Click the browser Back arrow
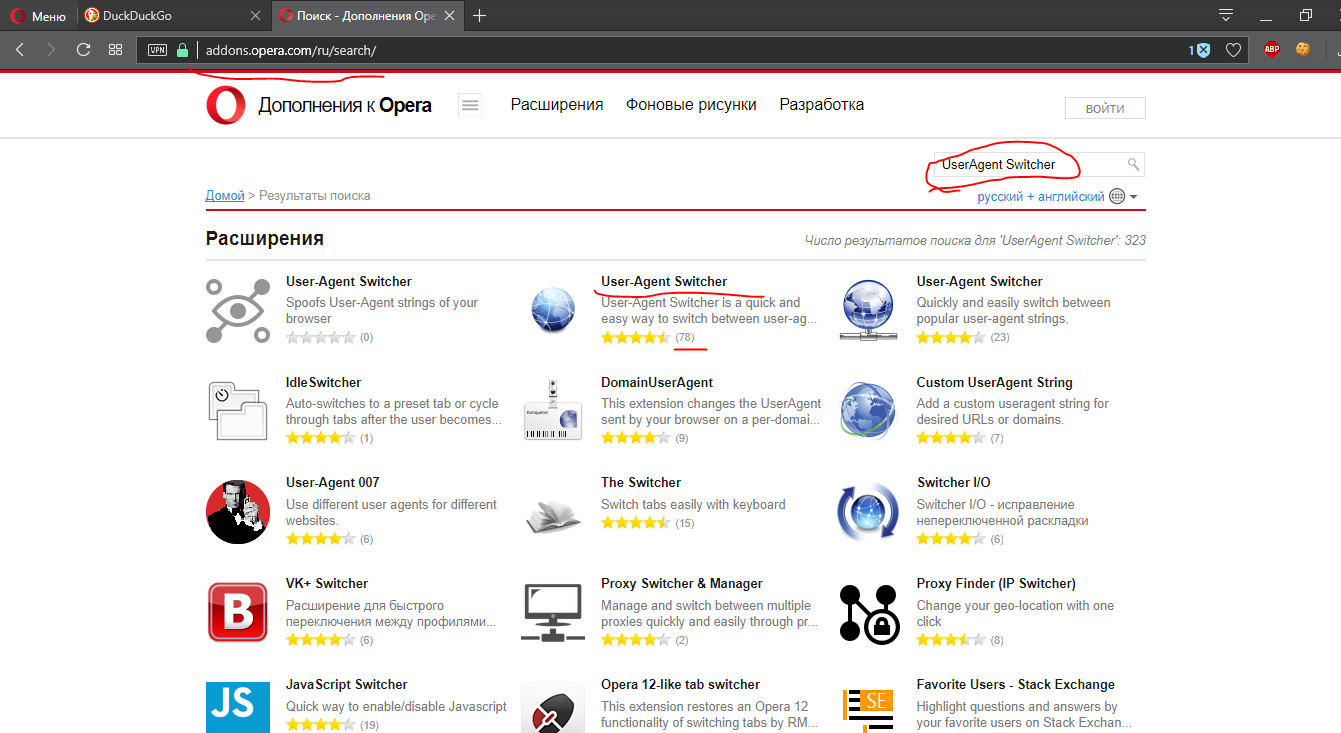 tap(20, 50)
